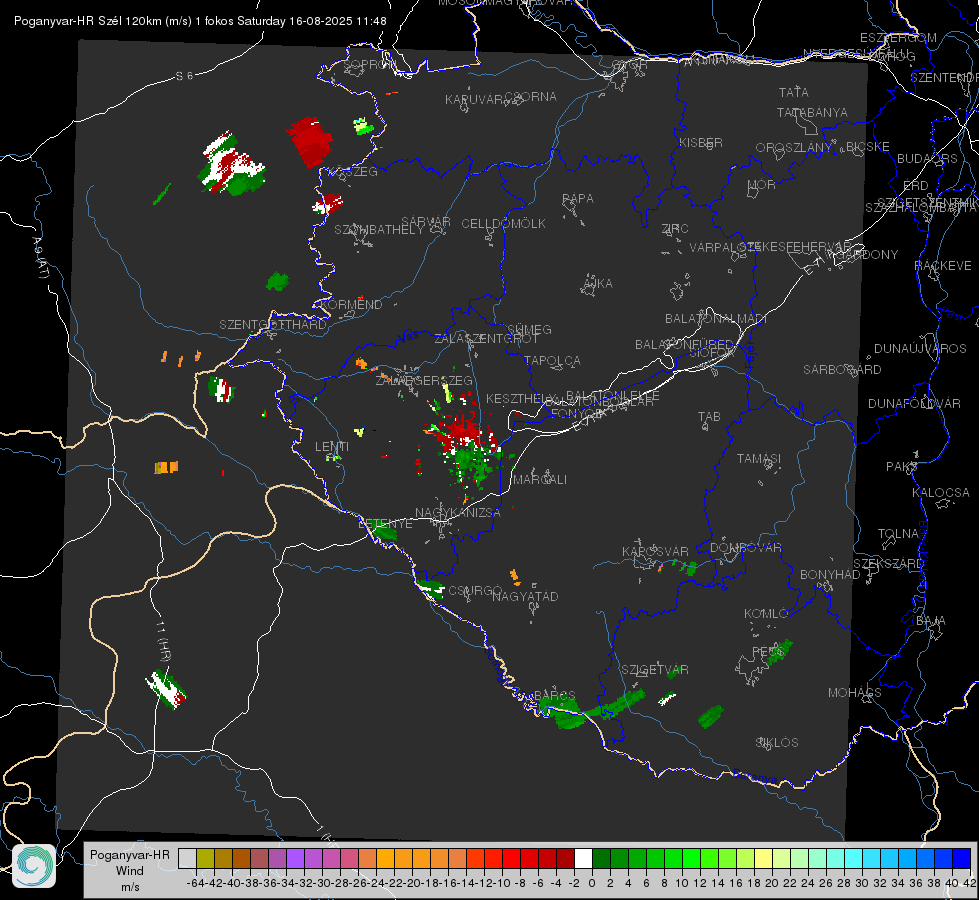
Task: Click the AJKA city label
Action: coord(598,284)
